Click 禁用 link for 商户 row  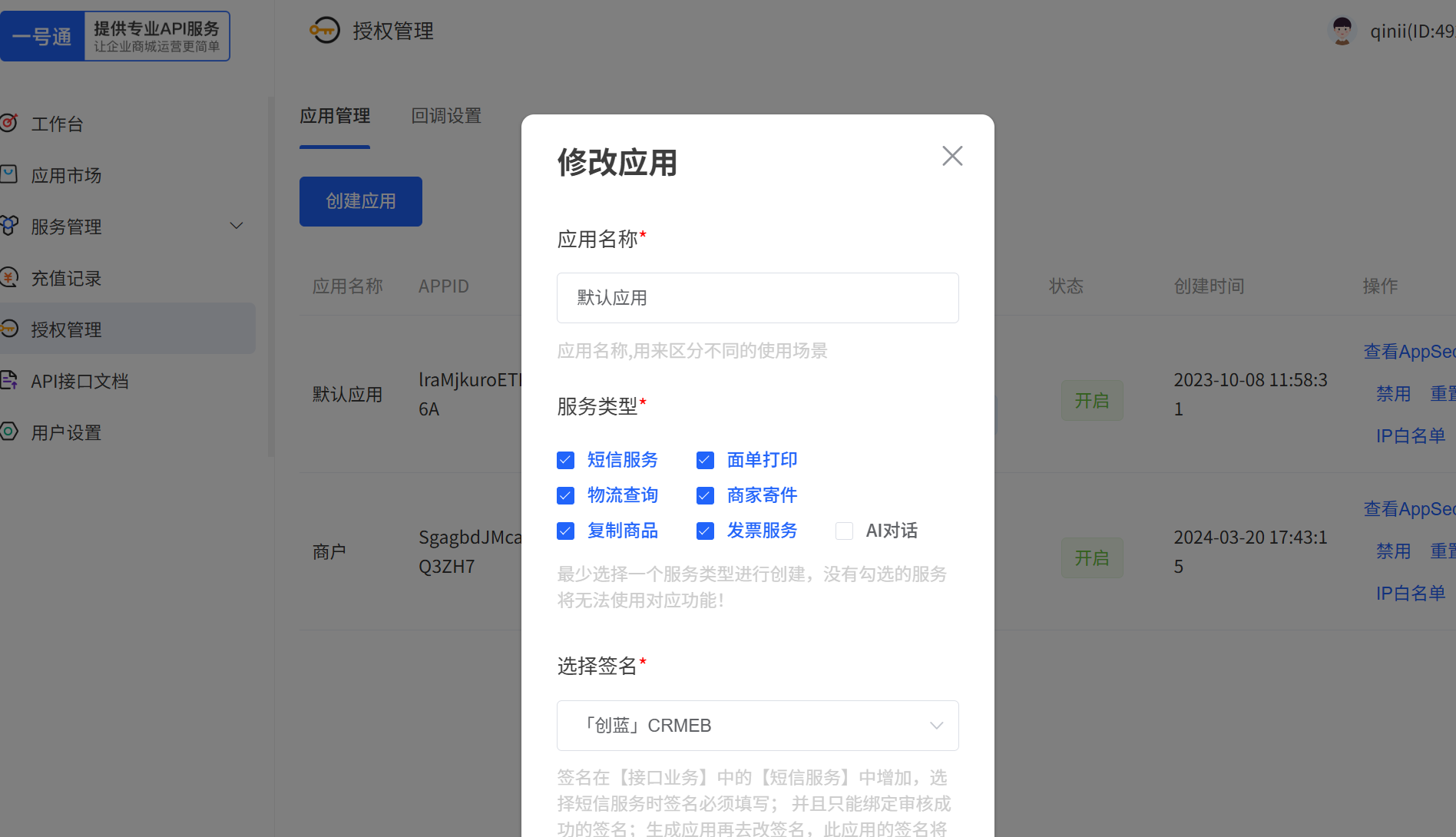tap(1393, 551)
